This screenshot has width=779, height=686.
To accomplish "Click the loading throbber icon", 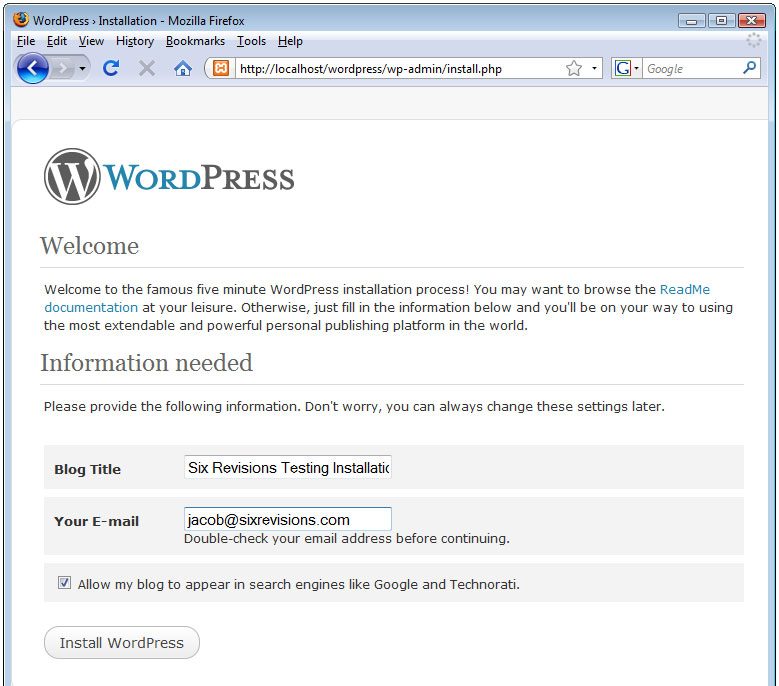I will click(754, 40).
